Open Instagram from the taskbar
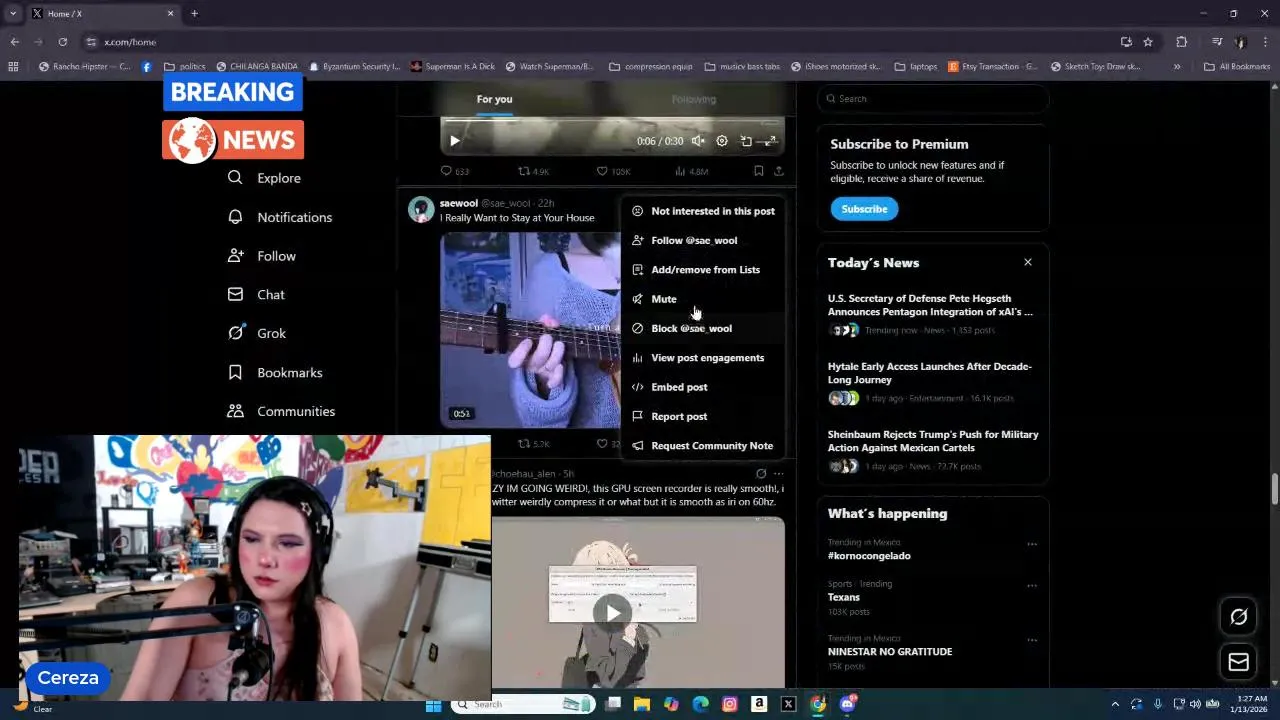The width and height of the screenshot is (1280, 720). (x=730, y=704)
